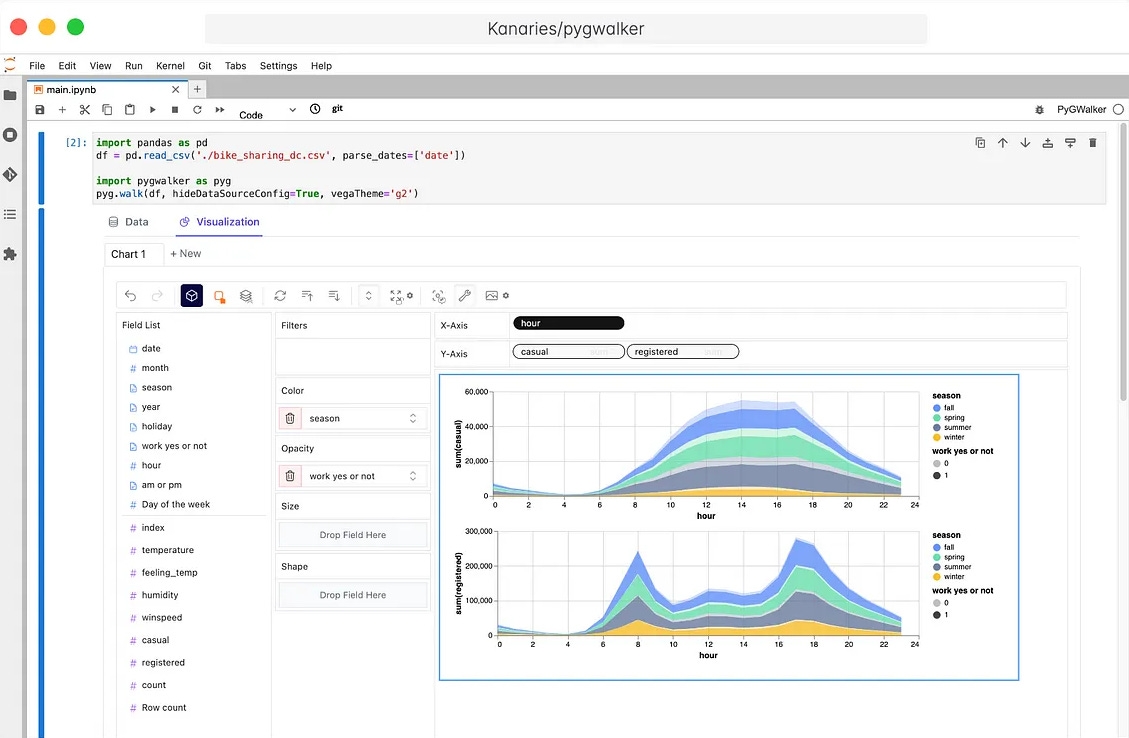Click the transpose axes icon

(280, 296)
